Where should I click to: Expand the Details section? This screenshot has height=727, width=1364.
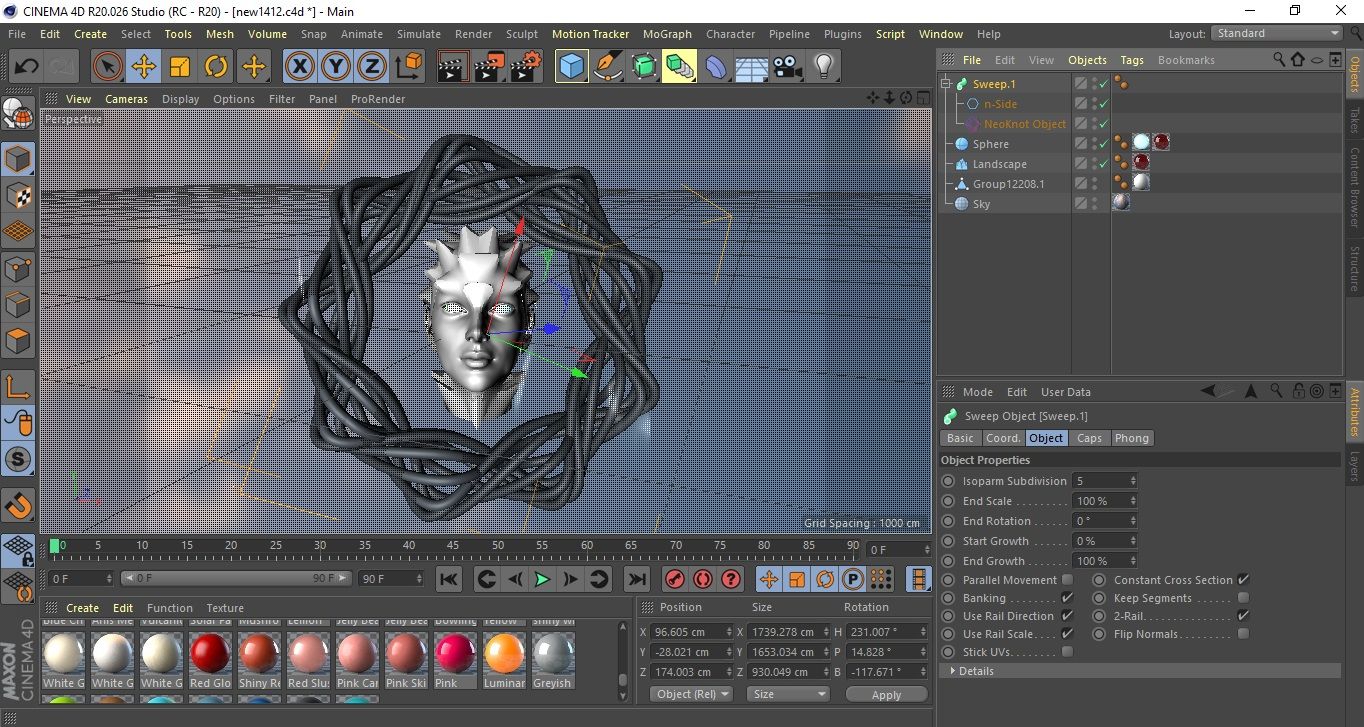click(953, 671)
